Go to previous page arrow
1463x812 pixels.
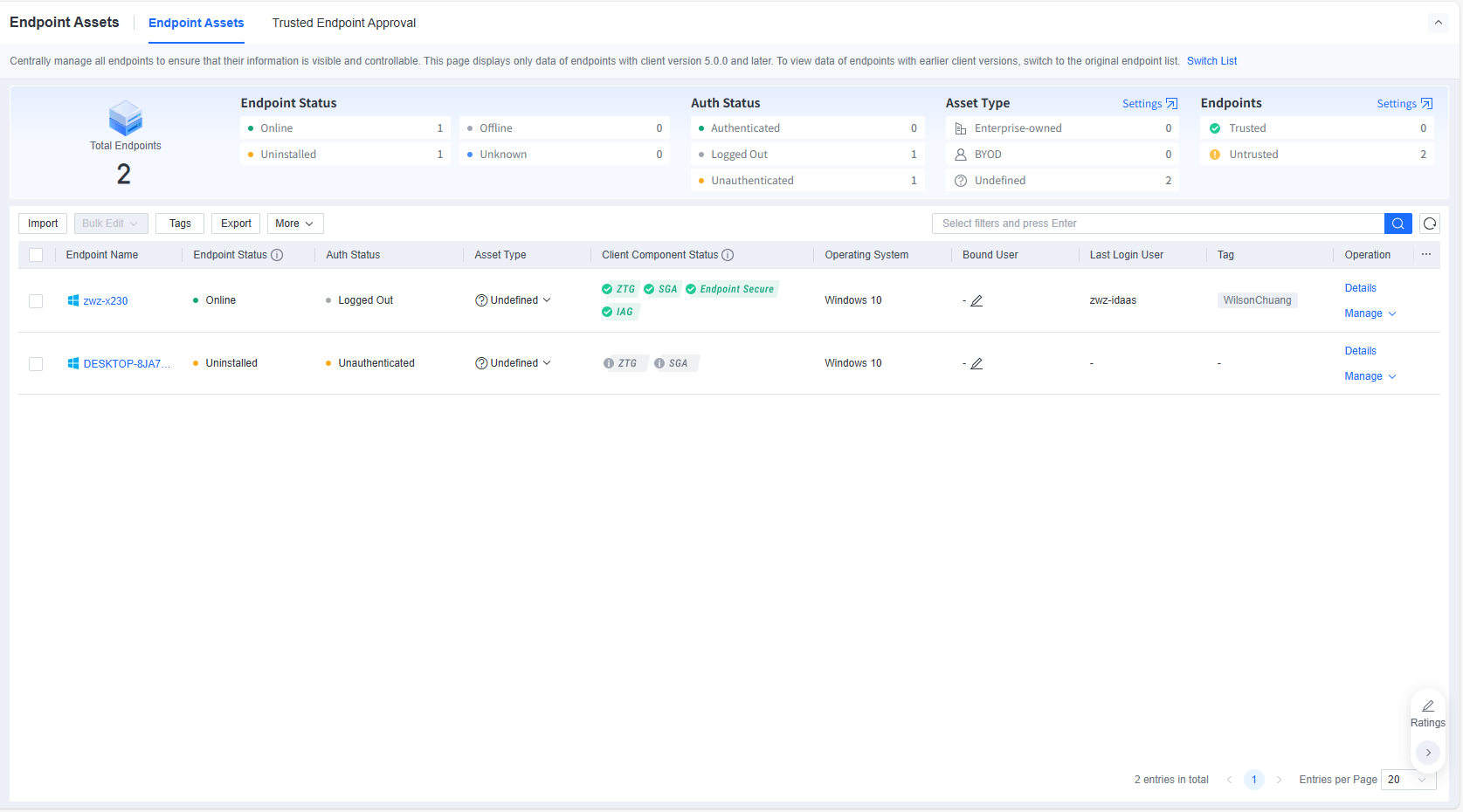1229,780
